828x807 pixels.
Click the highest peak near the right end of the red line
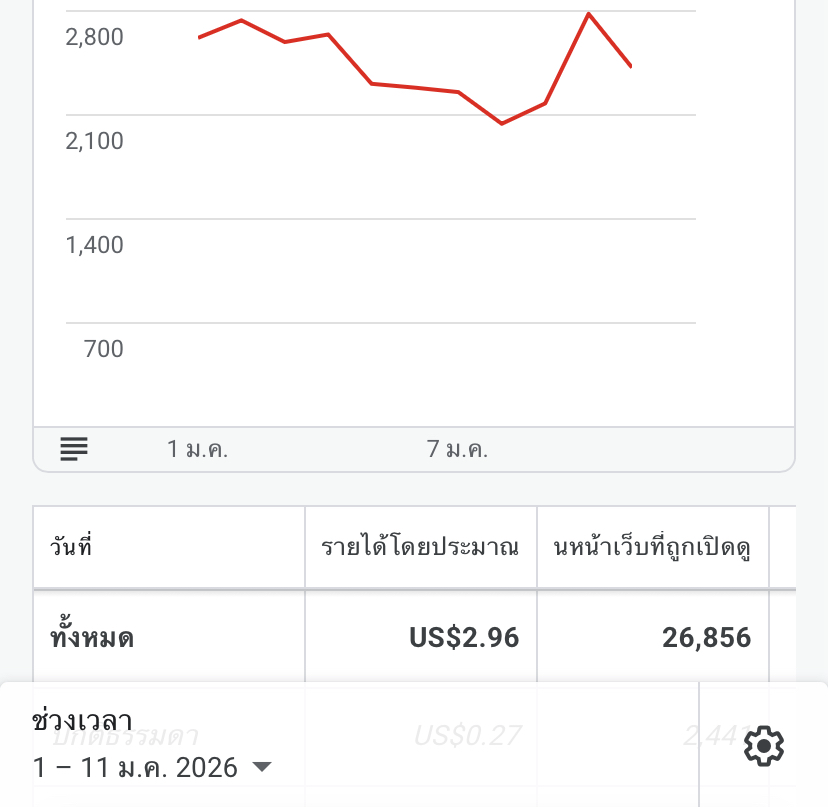(x=589, y=14)
